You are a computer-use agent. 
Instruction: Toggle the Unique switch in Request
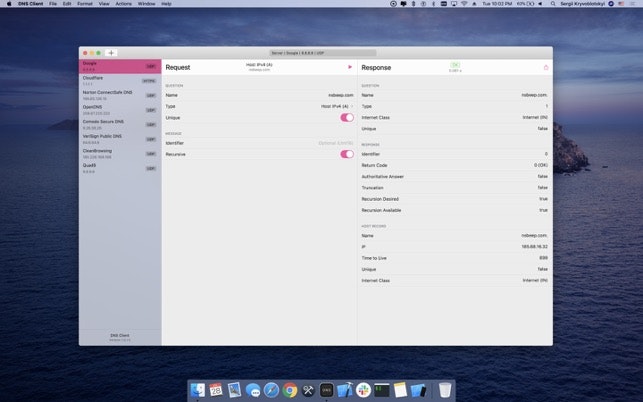tap(347, 118)
